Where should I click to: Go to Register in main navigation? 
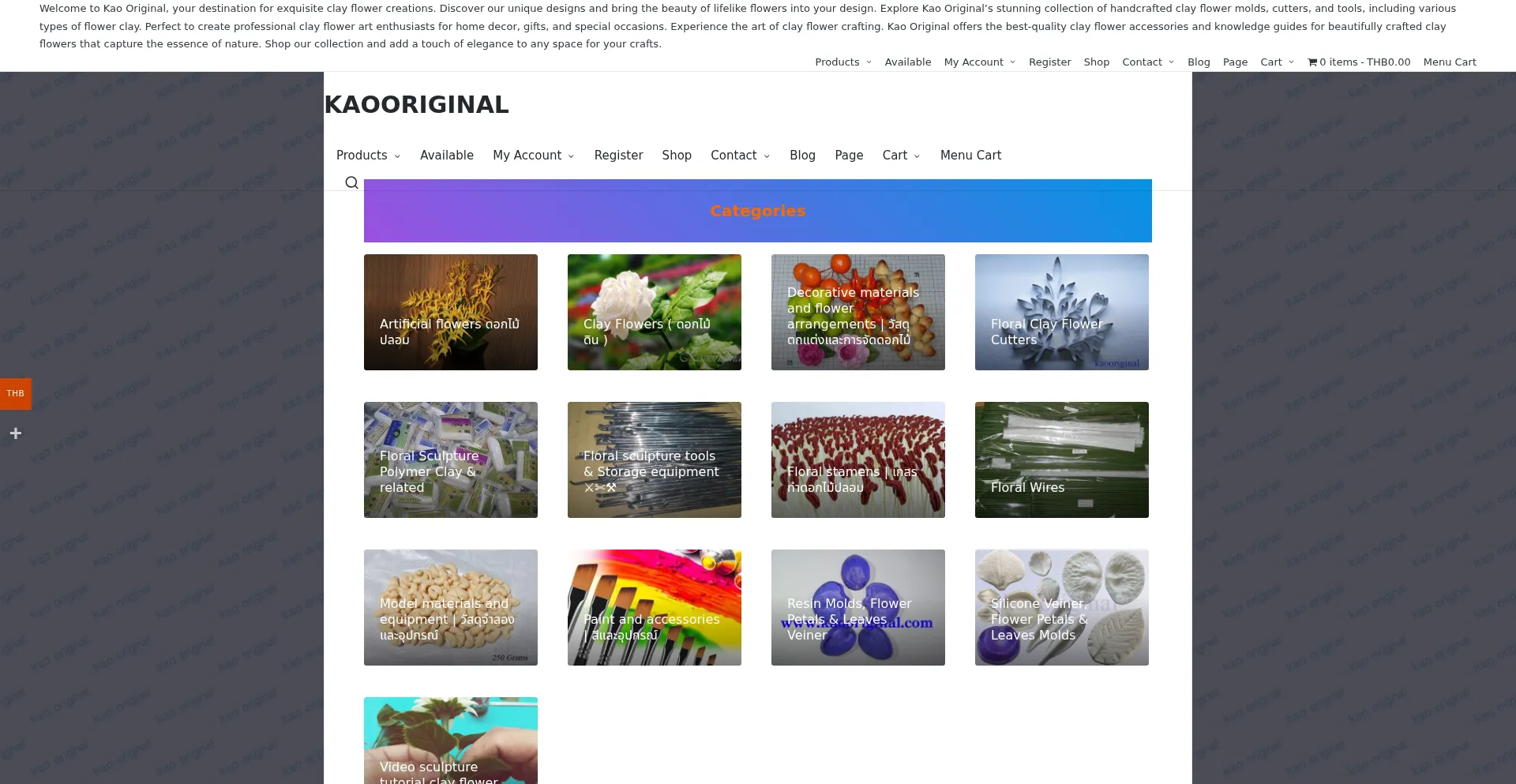[x=618, y=156]
